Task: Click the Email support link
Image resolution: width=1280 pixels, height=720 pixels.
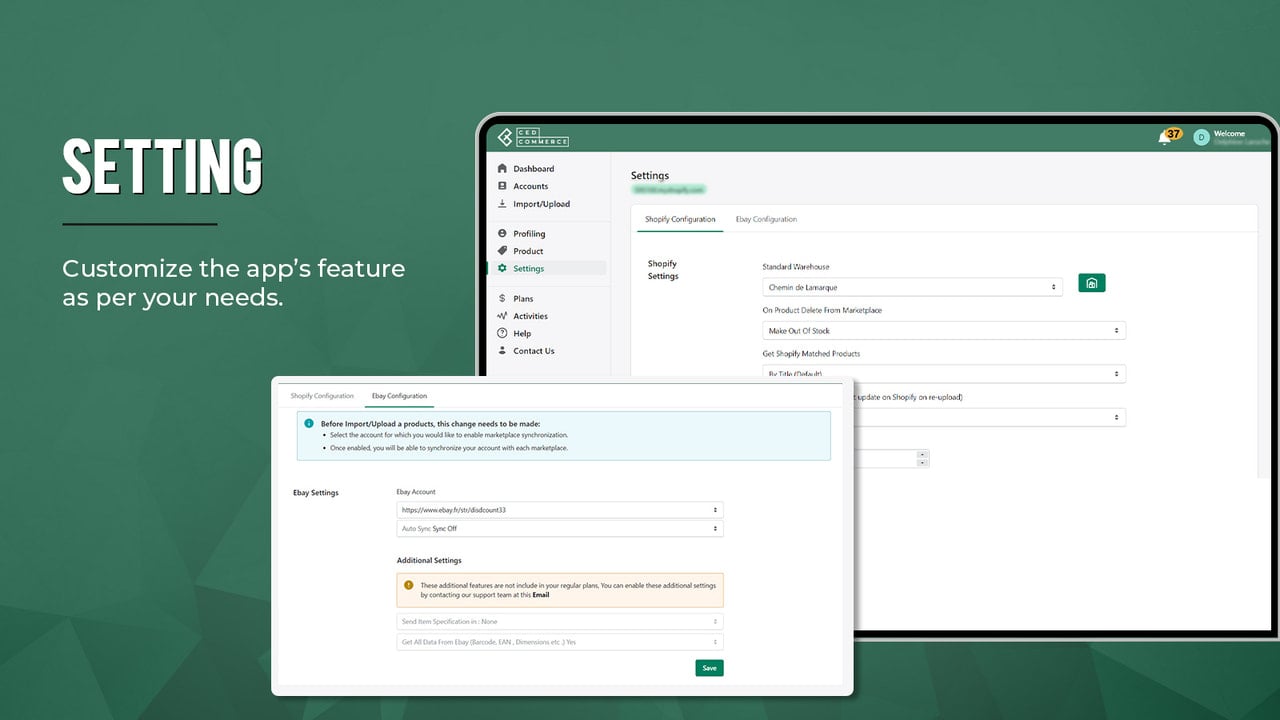Action: (x=540, y=595)
